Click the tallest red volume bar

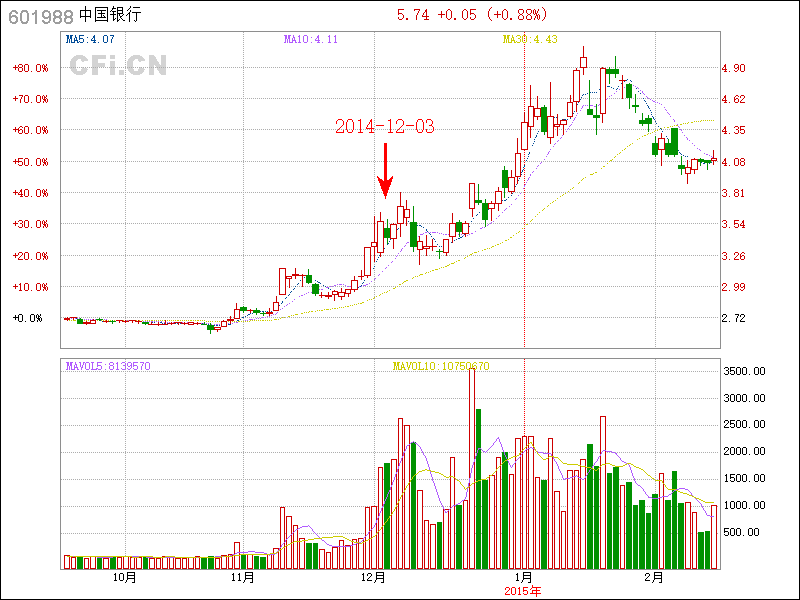(x=472, y=468)
